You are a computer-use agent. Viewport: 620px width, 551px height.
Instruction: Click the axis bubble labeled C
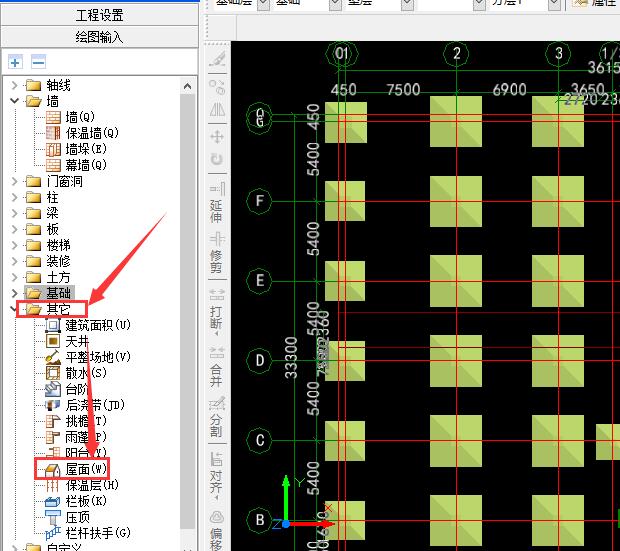point(259,440)
